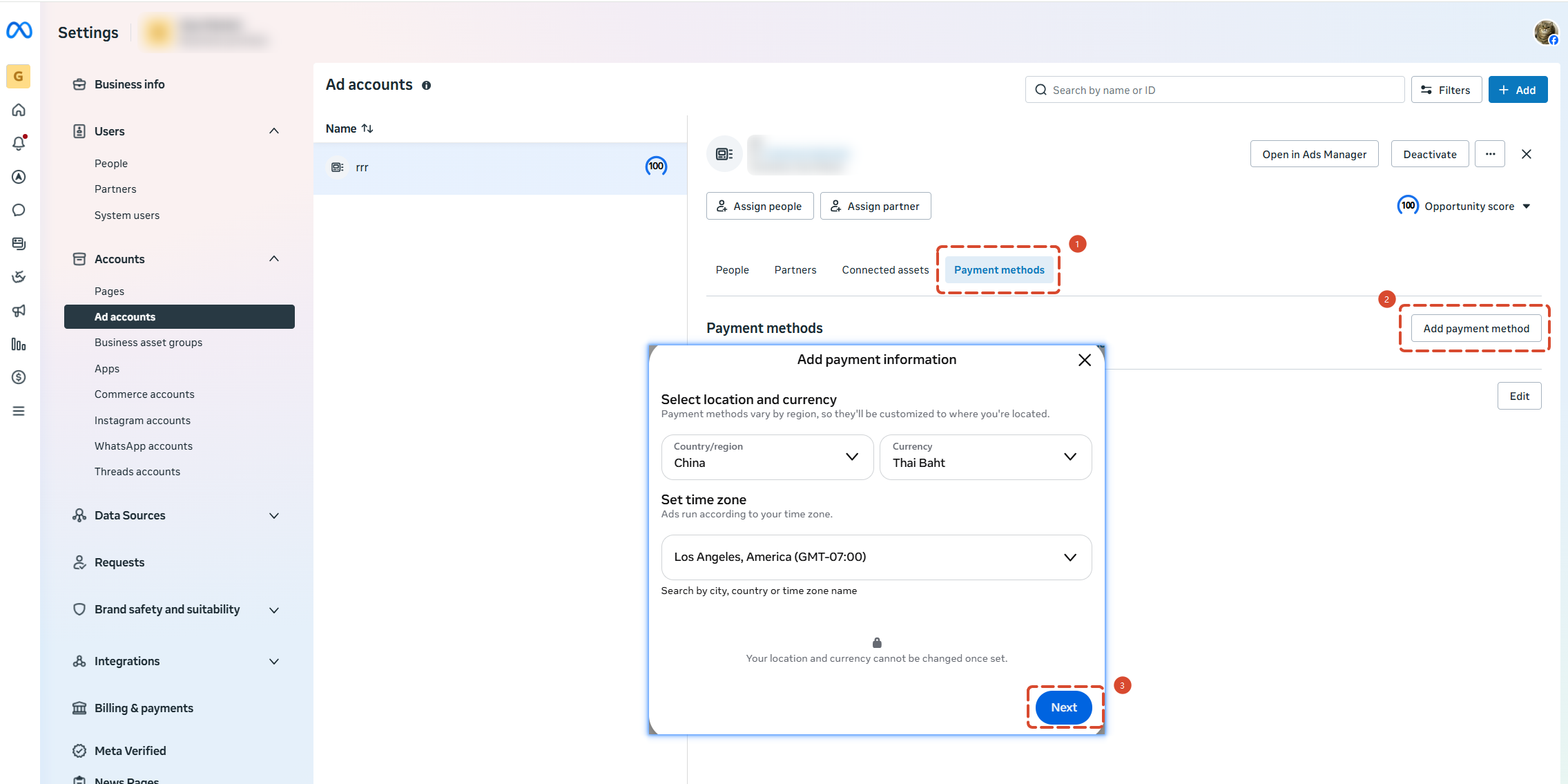The width and height of the screenshot is (1568, 784).
Task: Click the user profile avatar
Action: pos(1545,32)
